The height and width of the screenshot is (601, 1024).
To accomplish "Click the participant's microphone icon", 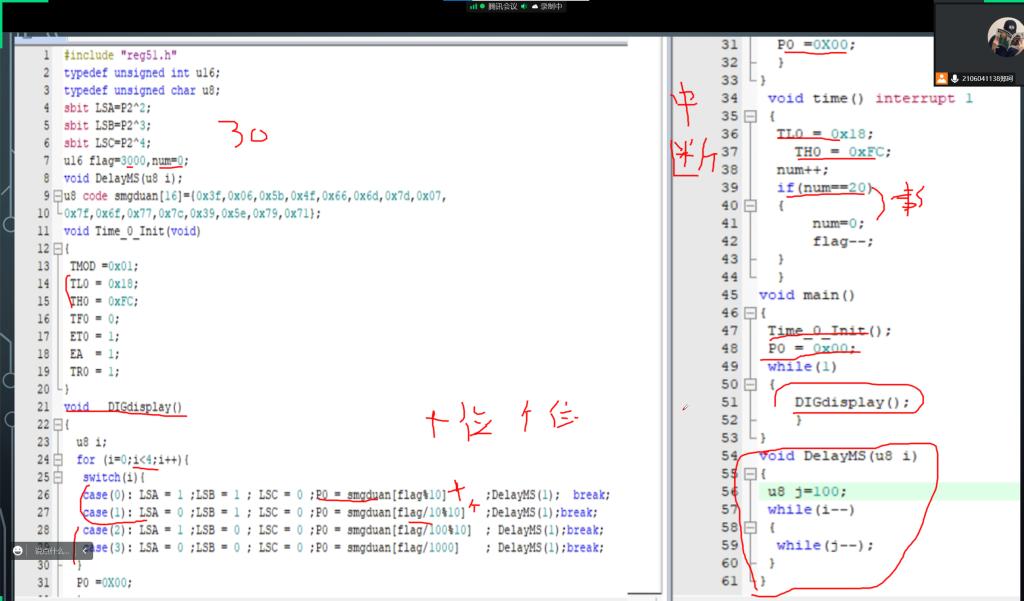I will [x=955, y=77].
